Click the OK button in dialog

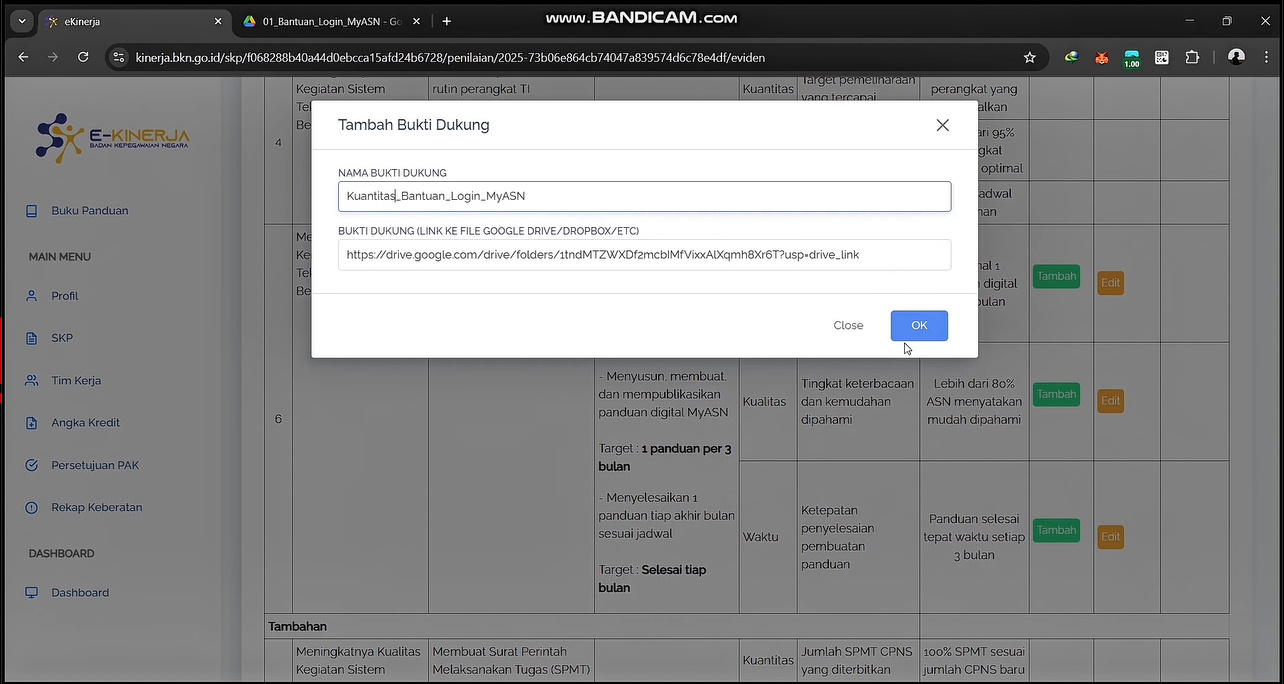[x=919, y=326]
